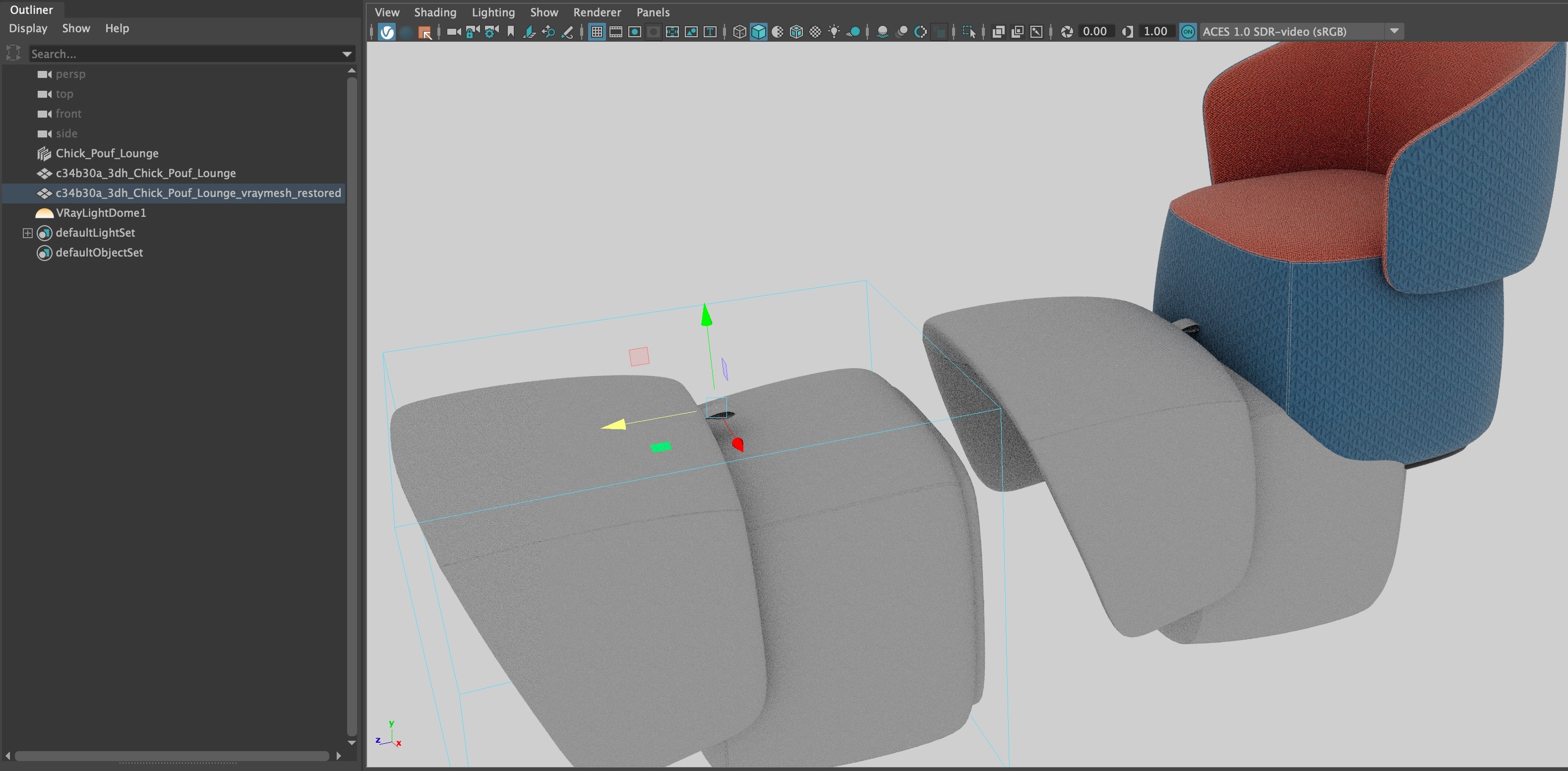The width and height of the screenshot is (1568, 771).
Task: Open the viewport Shading menu
Action: (x=435, y=12)
